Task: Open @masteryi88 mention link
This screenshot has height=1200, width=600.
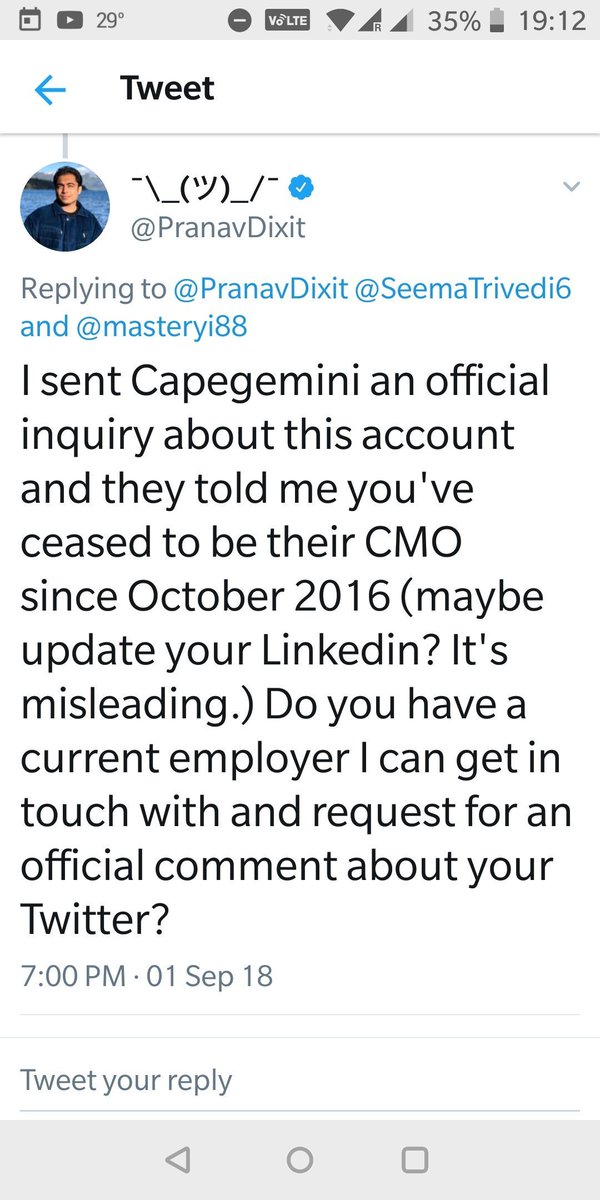Action: (160, 327)
